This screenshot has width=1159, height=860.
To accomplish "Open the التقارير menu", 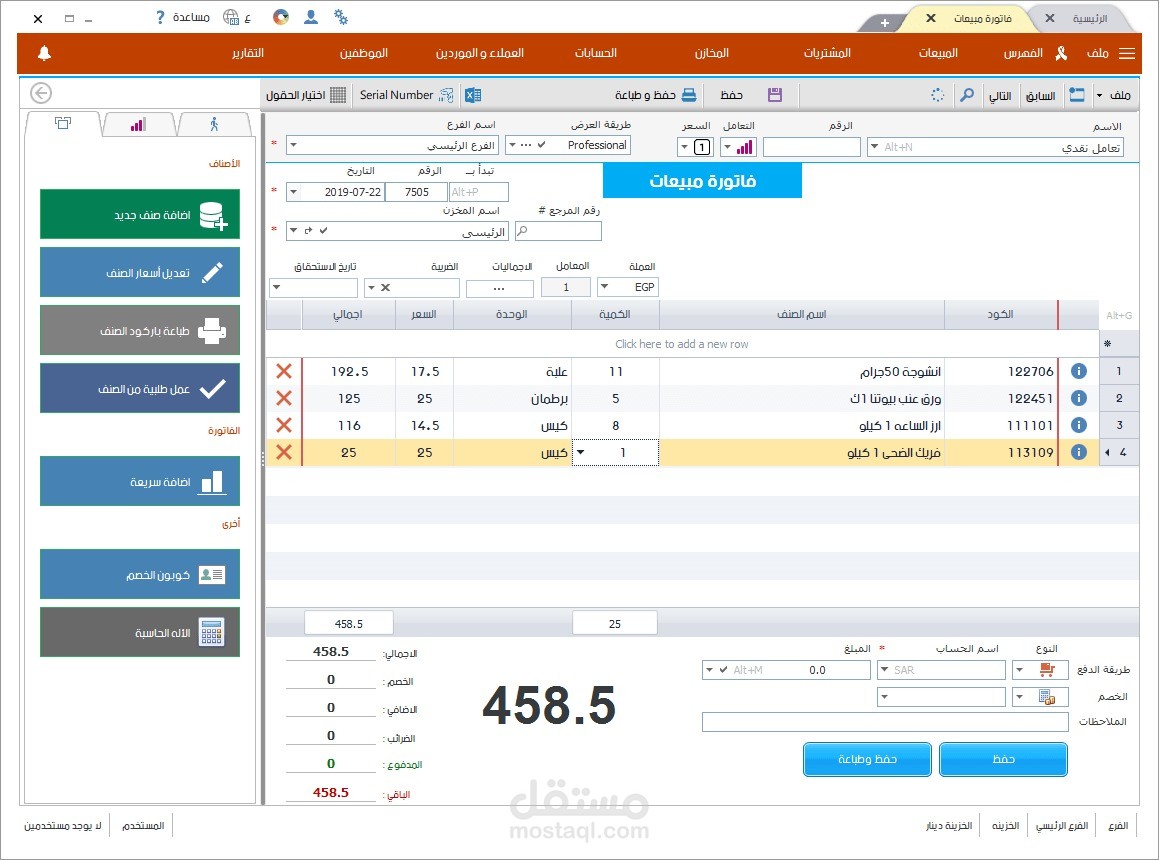I will pyautogui.click(x=248, y=53).
